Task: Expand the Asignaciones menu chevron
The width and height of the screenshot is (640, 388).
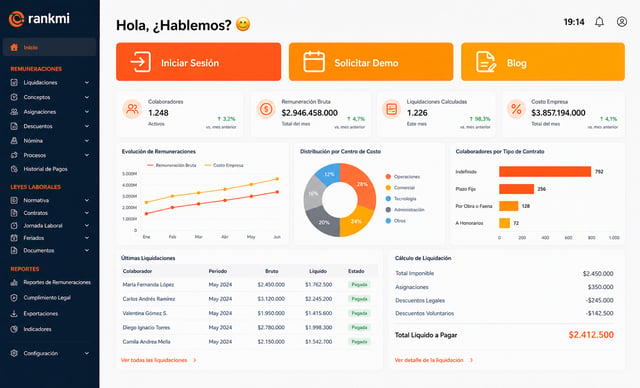Action: pos(87,112)
